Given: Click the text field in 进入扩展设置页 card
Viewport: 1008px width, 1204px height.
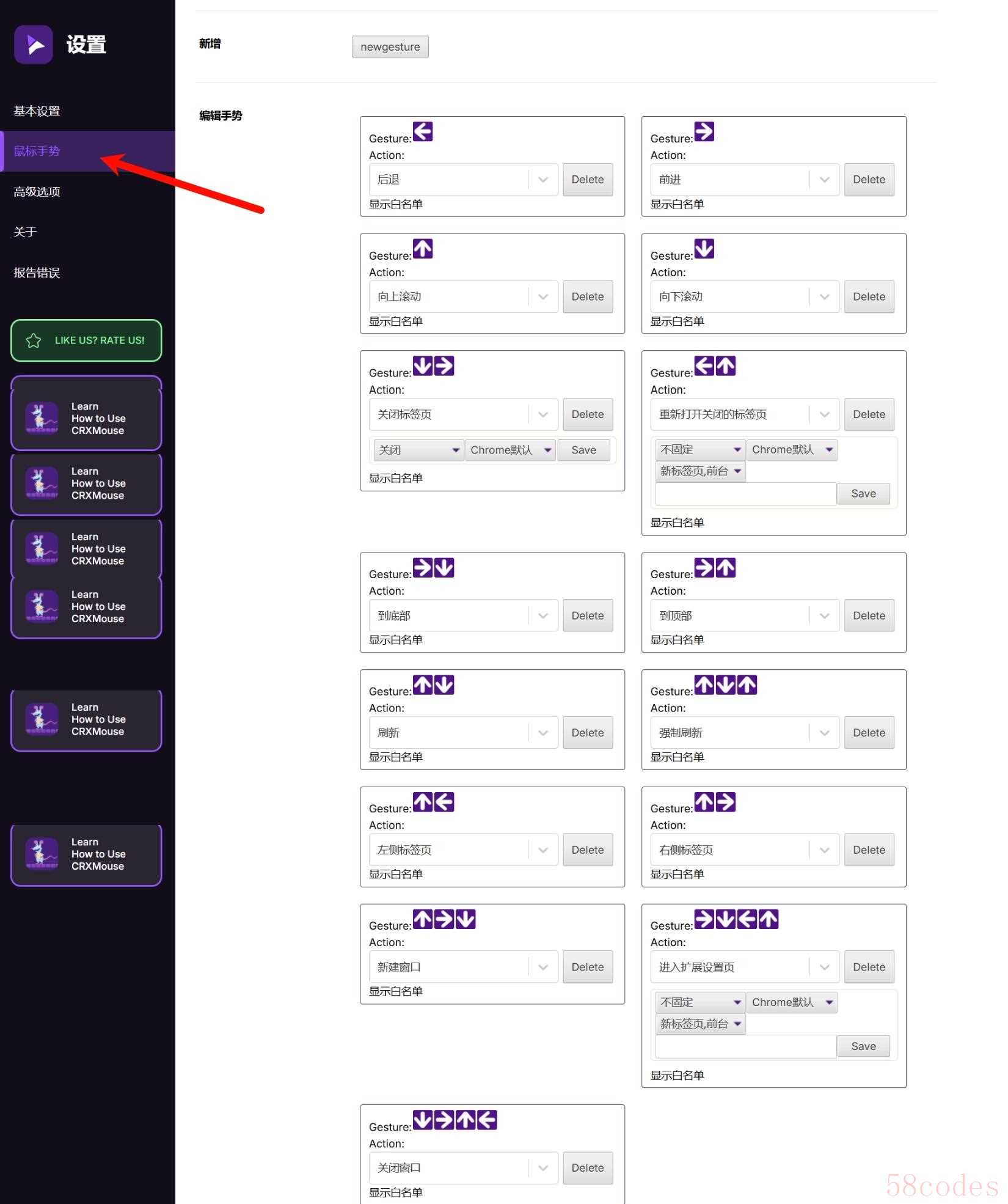Looking at the screenshot, I should pos(745,1046).
